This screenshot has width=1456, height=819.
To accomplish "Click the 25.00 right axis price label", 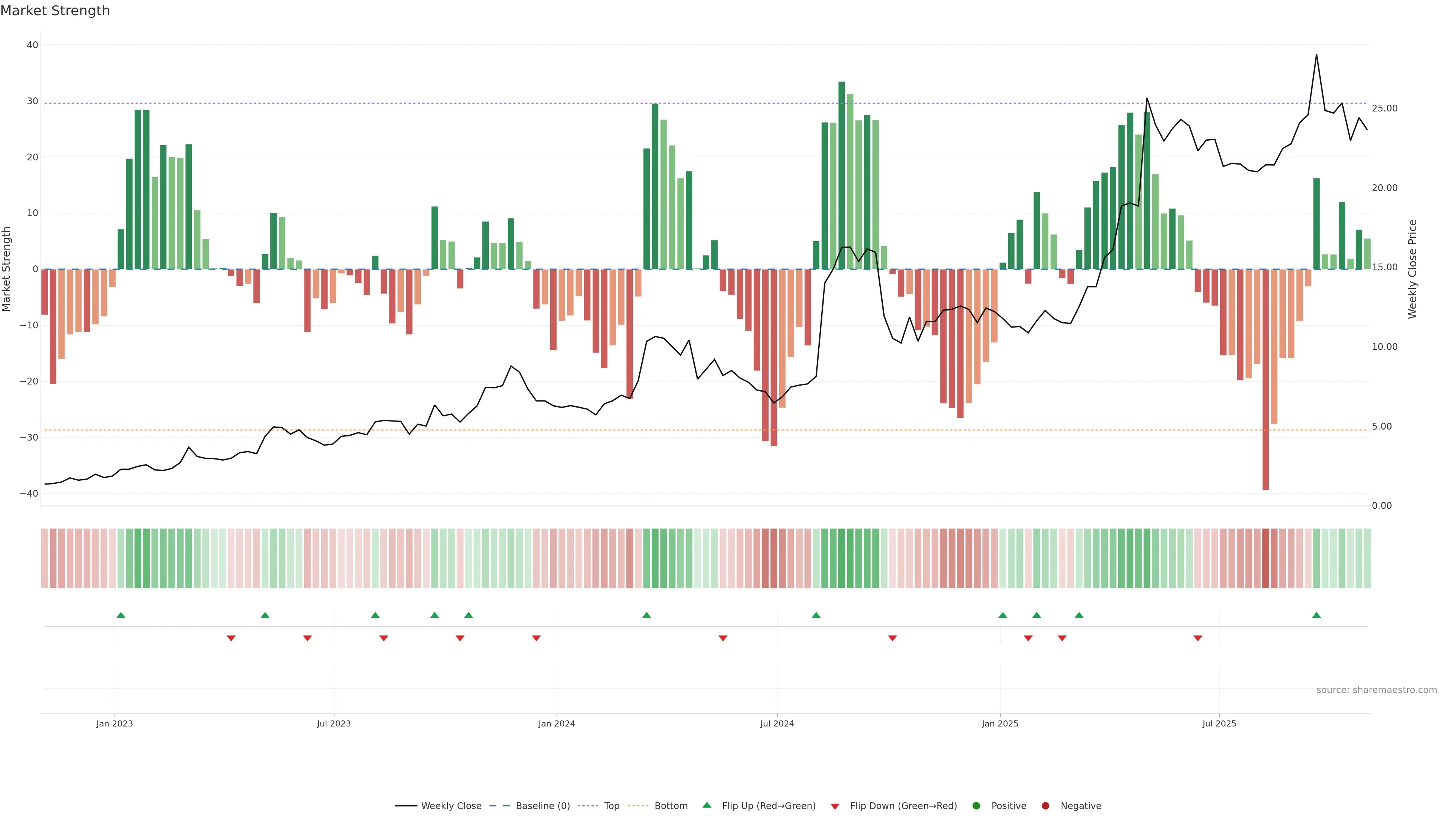I will [1384, 108].
